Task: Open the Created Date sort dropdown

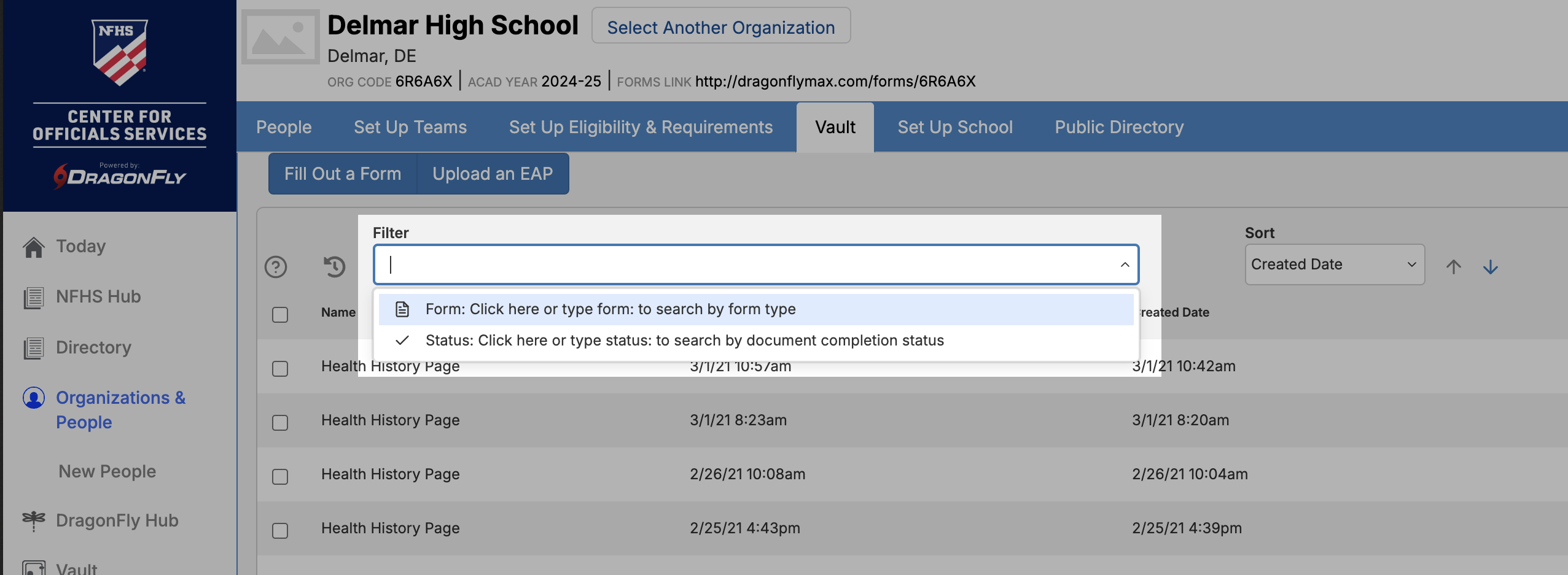Action: (x=1334, y=264)
